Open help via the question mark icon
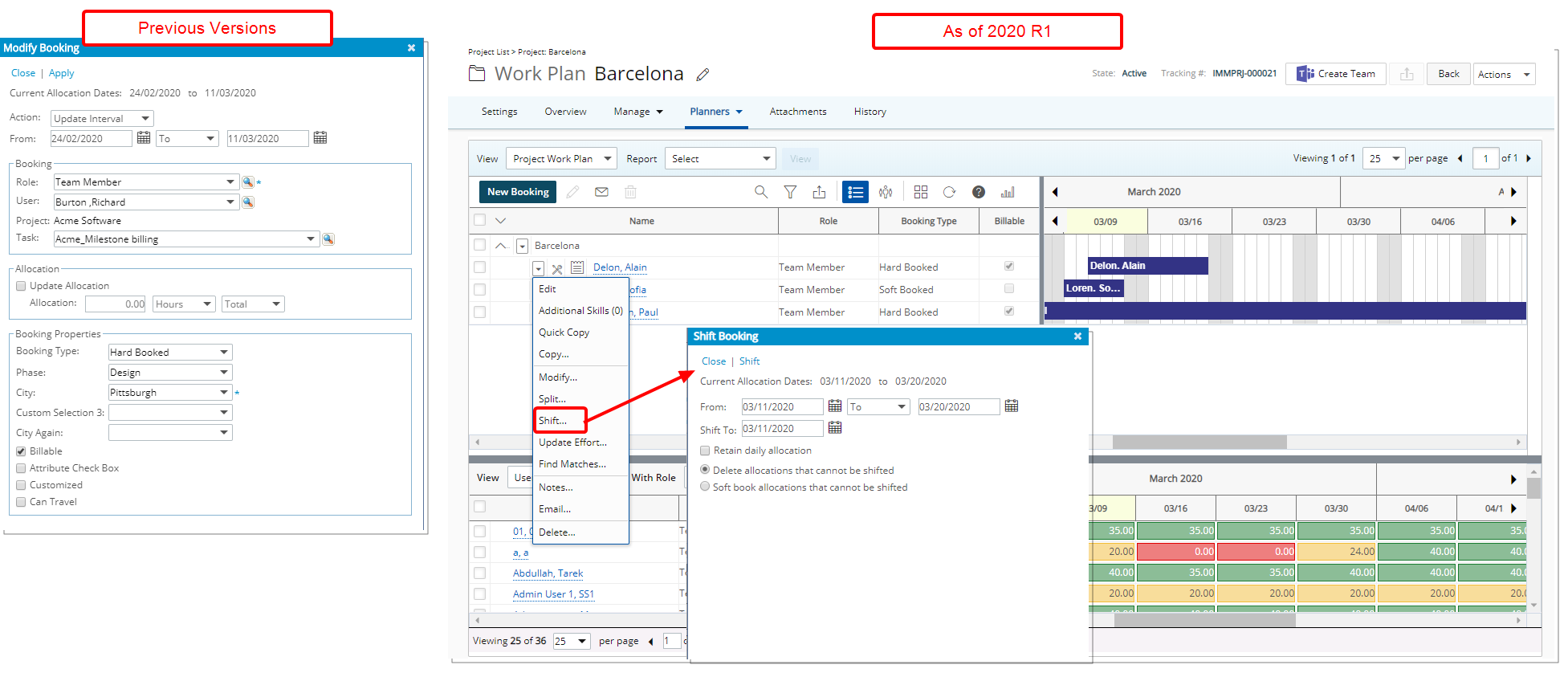 click(979, 192)
